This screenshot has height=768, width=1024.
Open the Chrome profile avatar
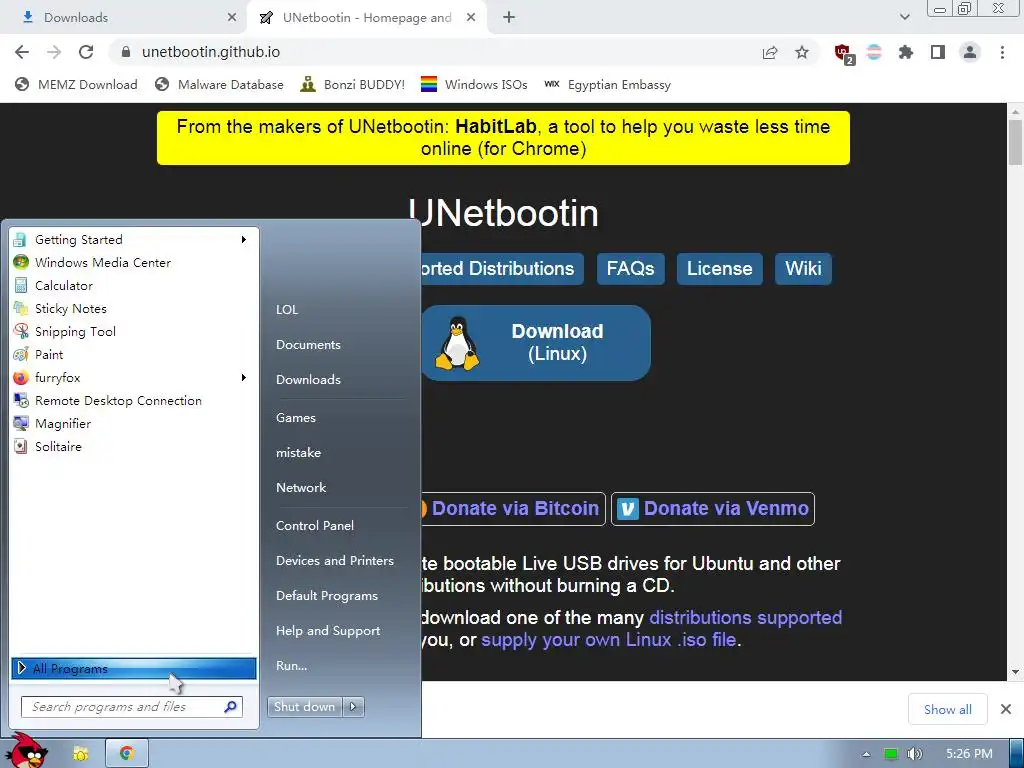click(970, 52)
